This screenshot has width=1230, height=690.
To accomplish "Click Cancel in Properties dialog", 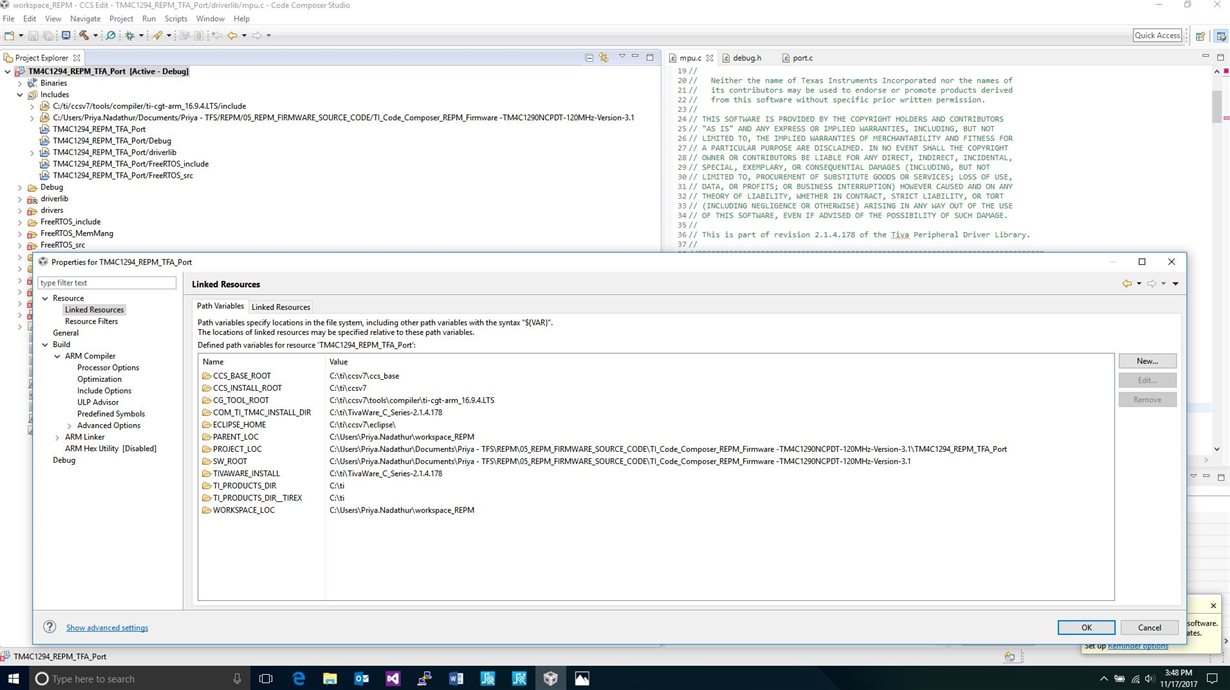I will tap(1149, 627).
